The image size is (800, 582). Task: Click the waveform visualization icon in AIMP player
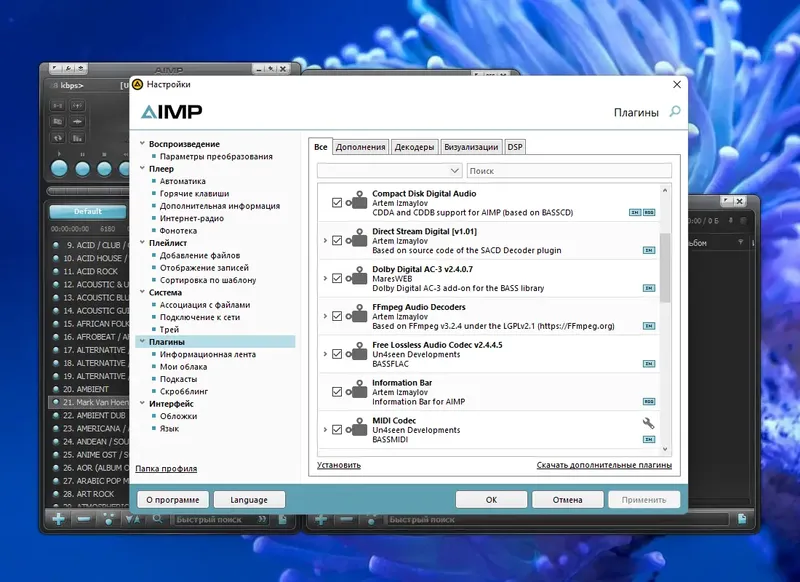tap(77, 121)
